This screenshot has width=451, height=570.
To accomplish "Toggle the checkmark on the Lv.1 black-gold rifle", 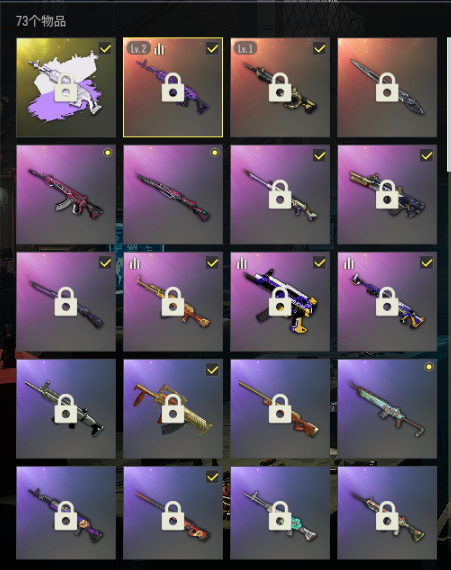I will [x=319, y=48].
